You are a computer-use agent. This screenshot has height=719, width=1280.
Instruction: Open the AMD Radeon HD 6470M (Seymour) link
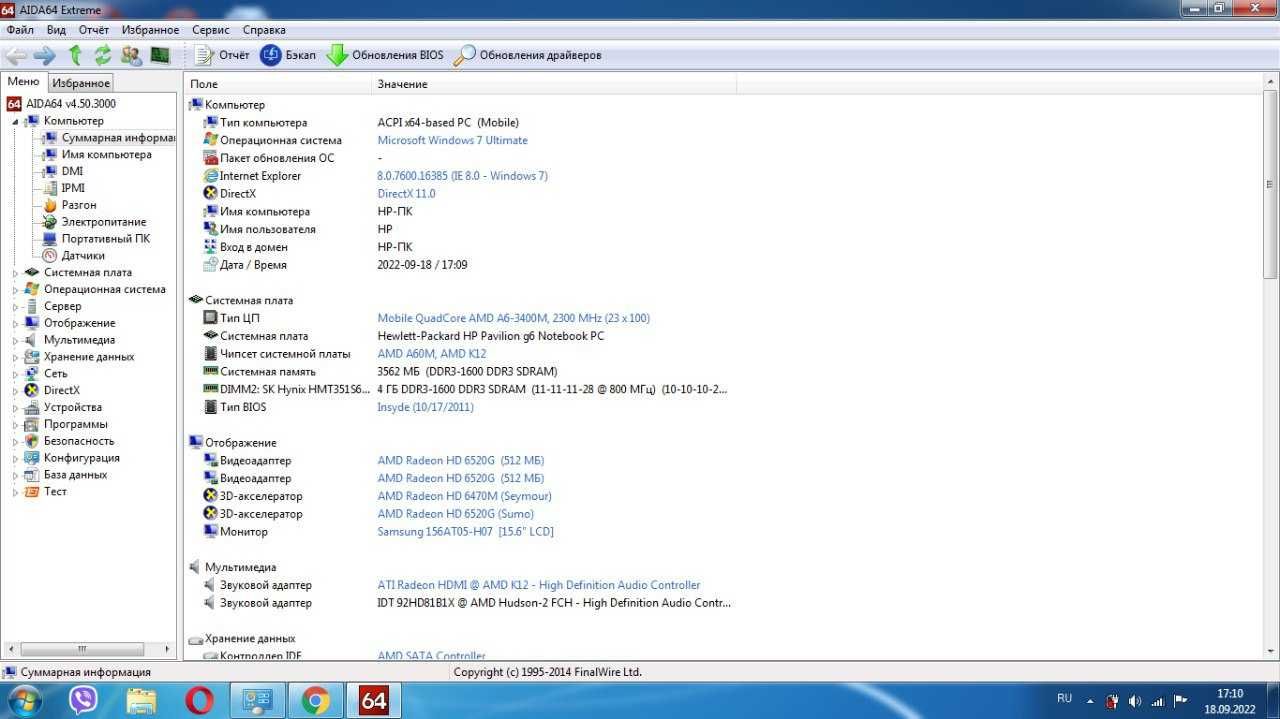(464, 496)
